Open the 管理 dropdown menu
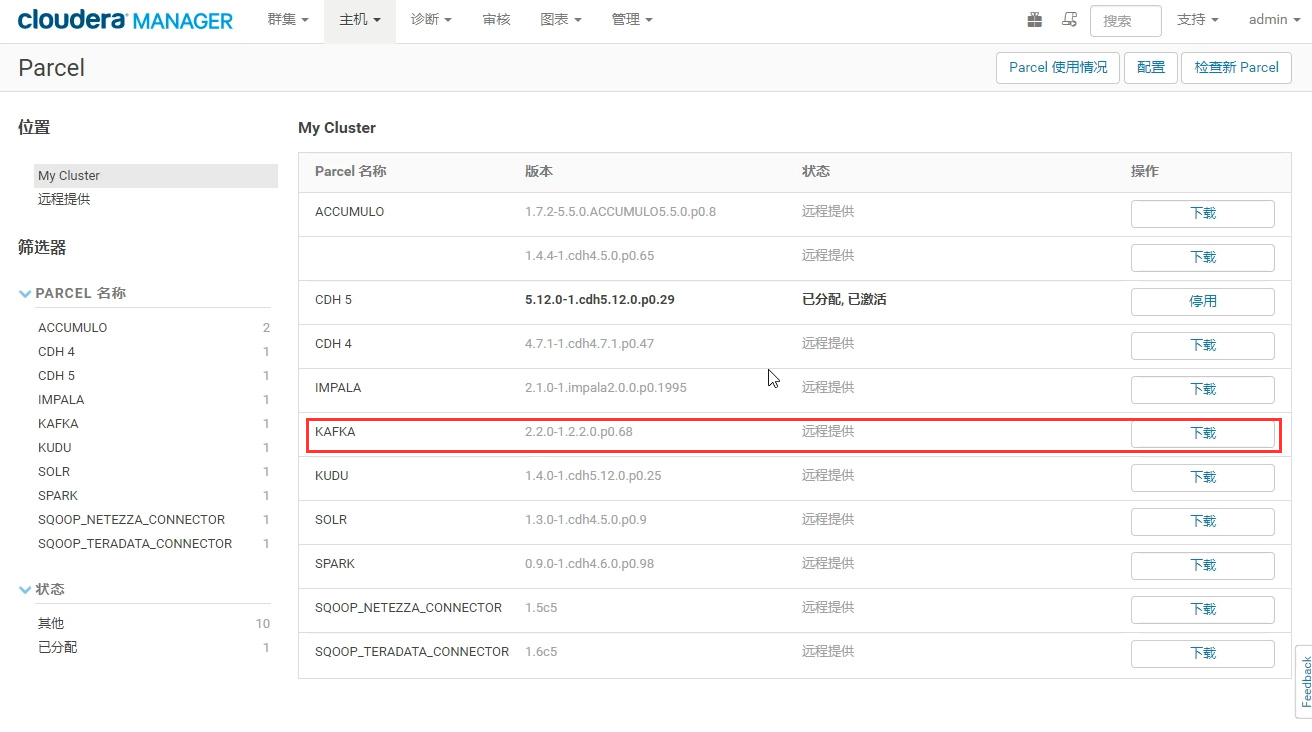1312x732 pixels. click(632, 20)
